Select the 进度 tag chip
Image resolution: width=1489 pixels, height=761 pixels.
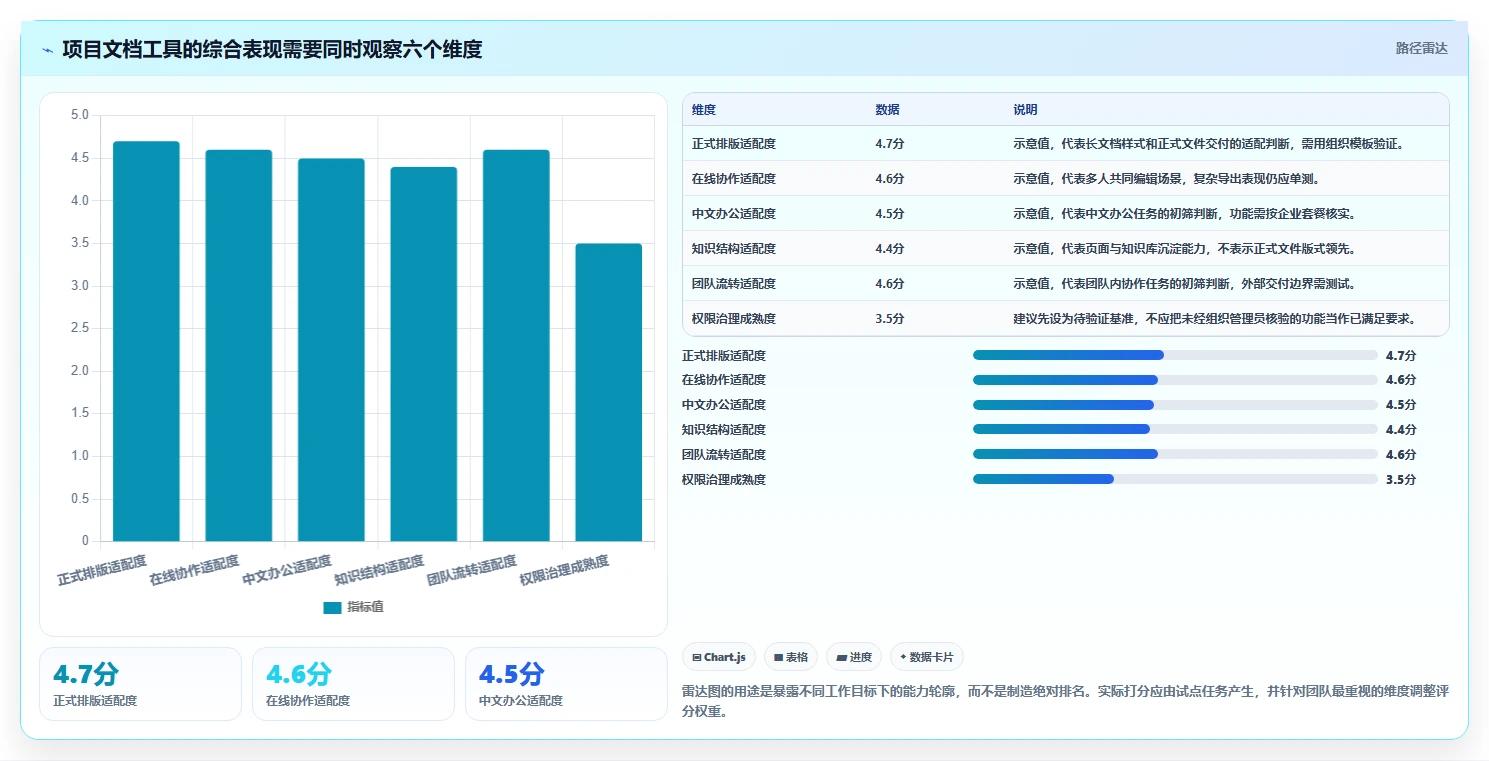[x=854, y=657]
